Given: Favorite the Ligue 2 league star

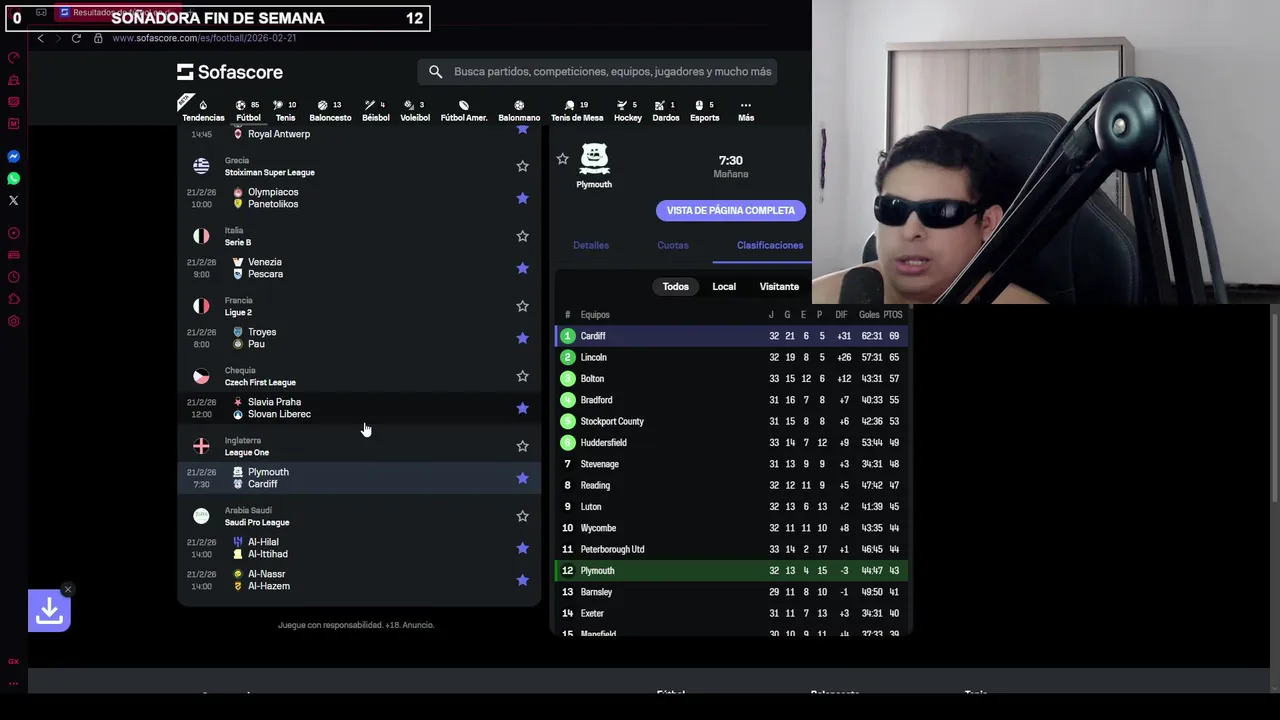Looking at the screenshot, I should point(522,306).
